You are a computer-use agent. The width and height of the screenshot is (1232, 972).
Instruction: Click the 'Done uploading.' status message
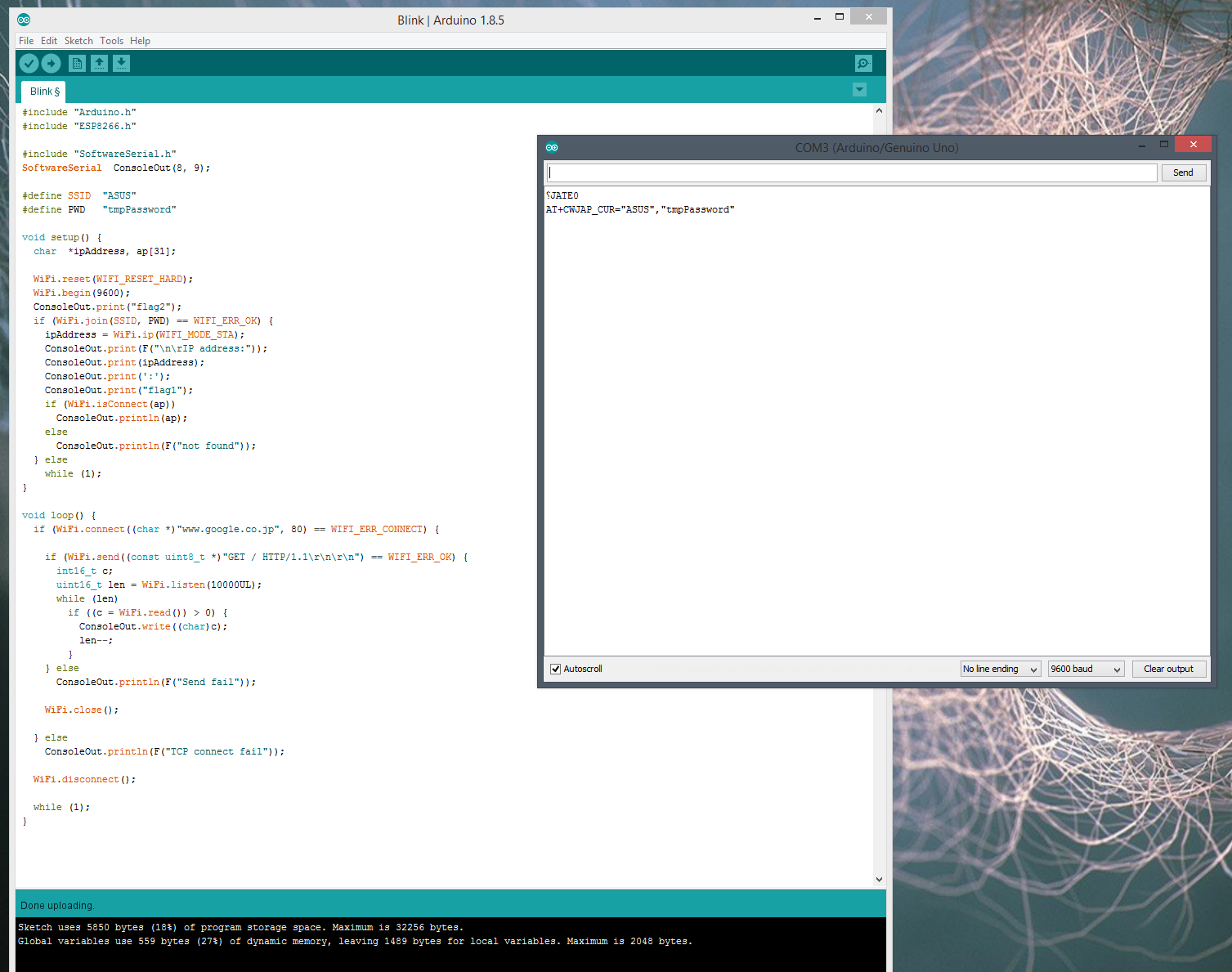[x=57, y=905]
